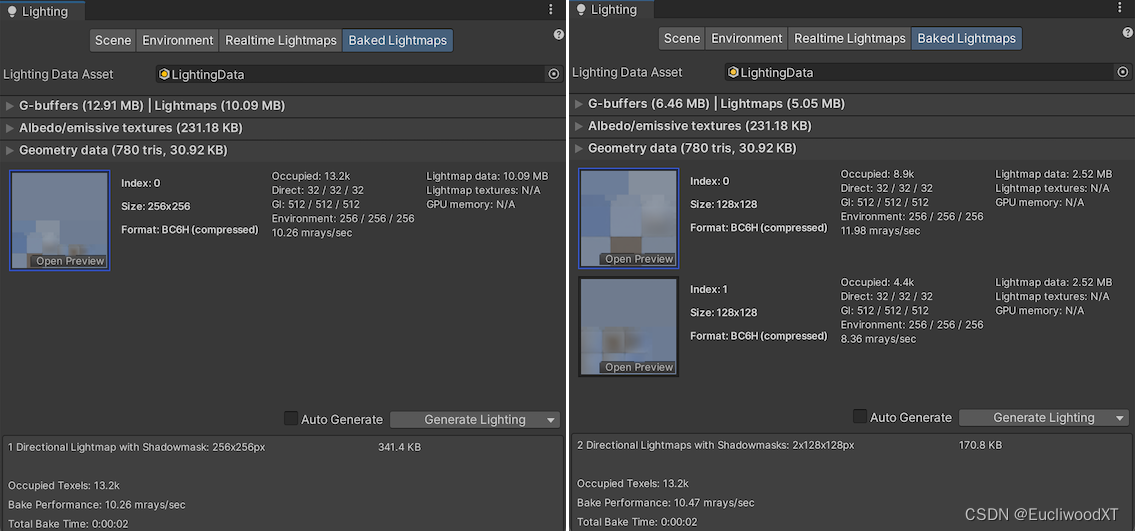Viewport: 1135px width, 531px height.
Task: Click 'Lightmap data: 10.09 MB' text
Action: pos(487,176)
